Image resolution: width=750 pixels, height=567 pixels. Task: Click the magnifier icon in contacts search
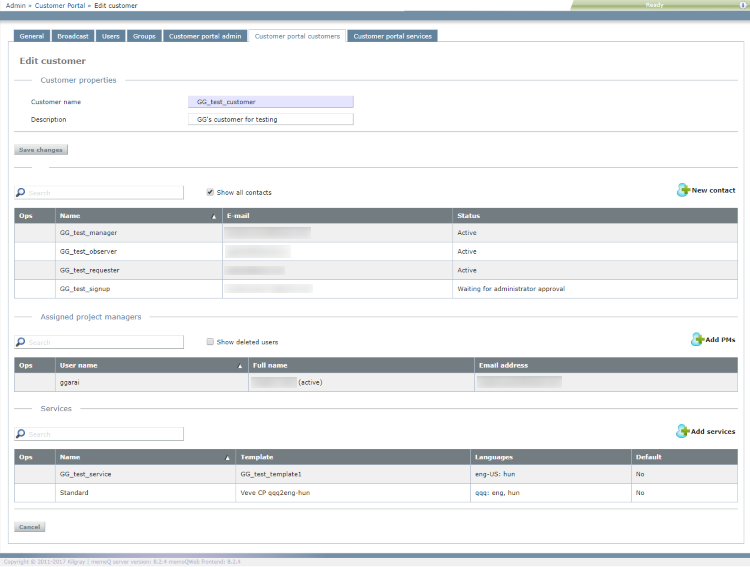click(21, 193)
